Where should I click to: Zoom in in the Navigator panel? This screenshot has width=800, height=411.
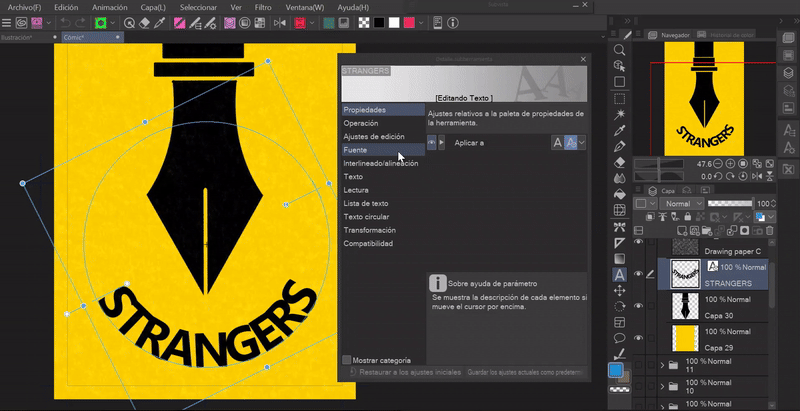tap(730, 164)
